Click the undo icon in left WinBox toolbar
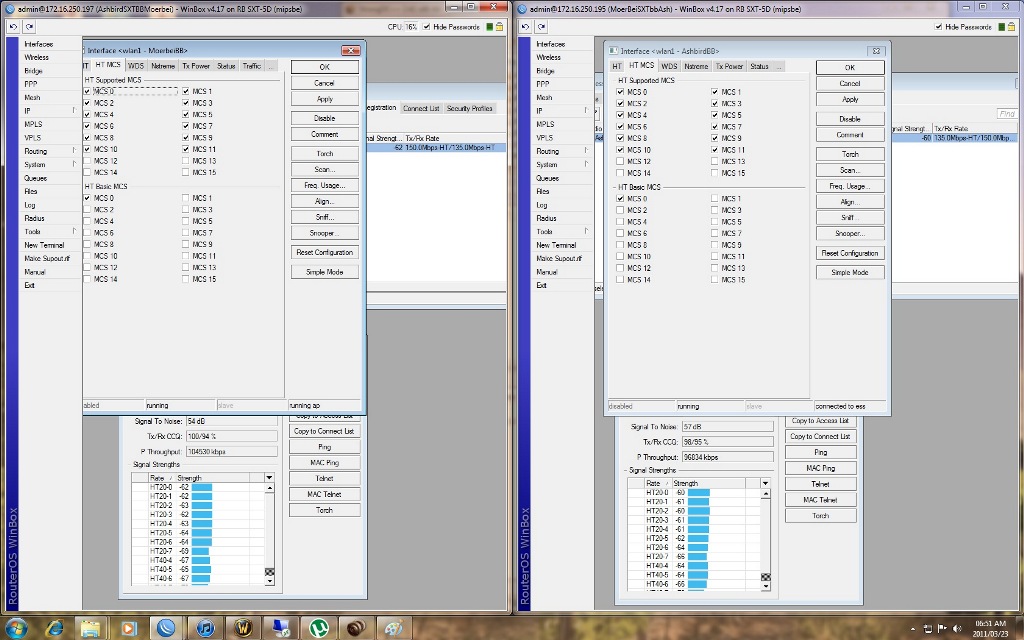Viewport: 1024px width, 640px height. tap(14, 27)
